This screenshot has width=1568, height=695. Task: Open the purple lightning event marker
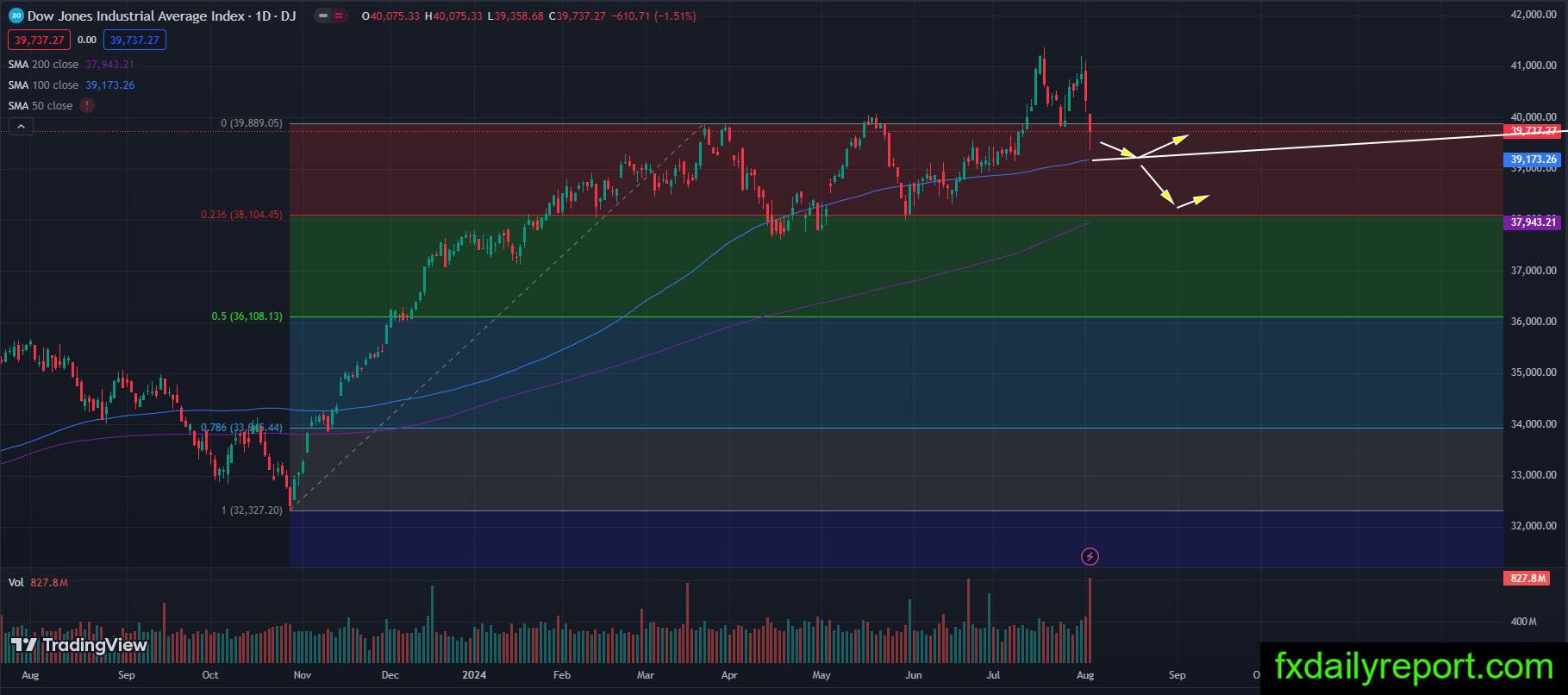coord(1090,556)
